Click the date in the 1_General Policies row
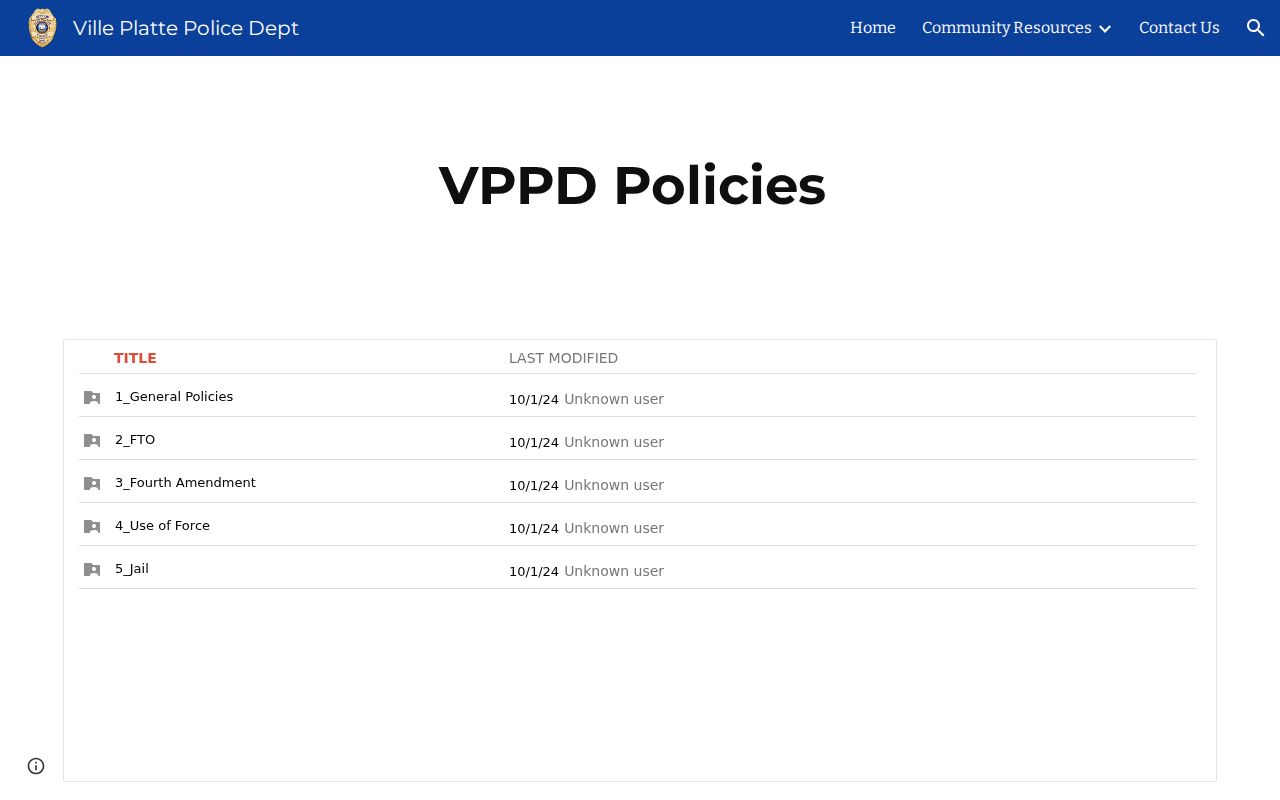The width and height of the screenshot is (1280, 800). 534,399
